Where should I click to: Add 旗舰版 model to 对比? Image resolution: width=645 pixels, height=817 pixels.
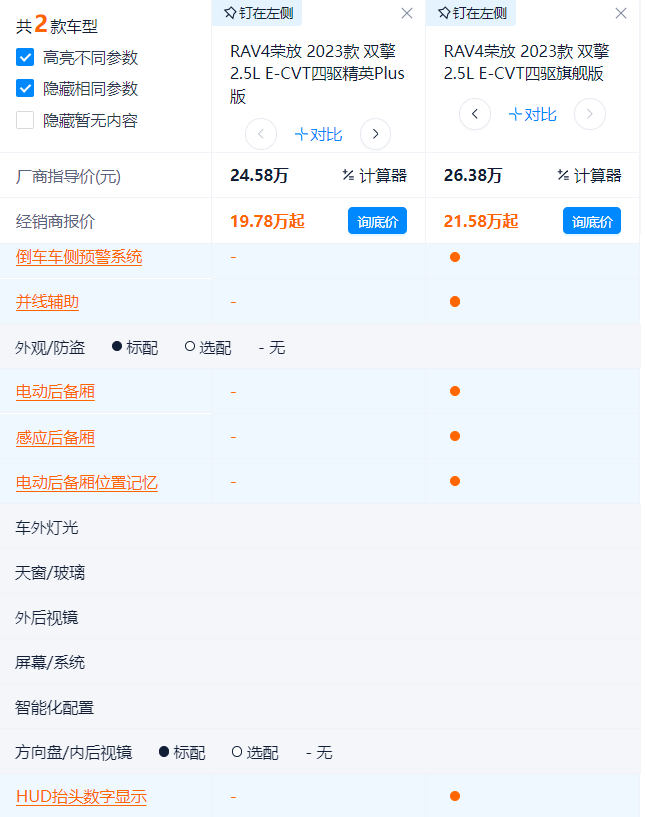click(532, 114)
